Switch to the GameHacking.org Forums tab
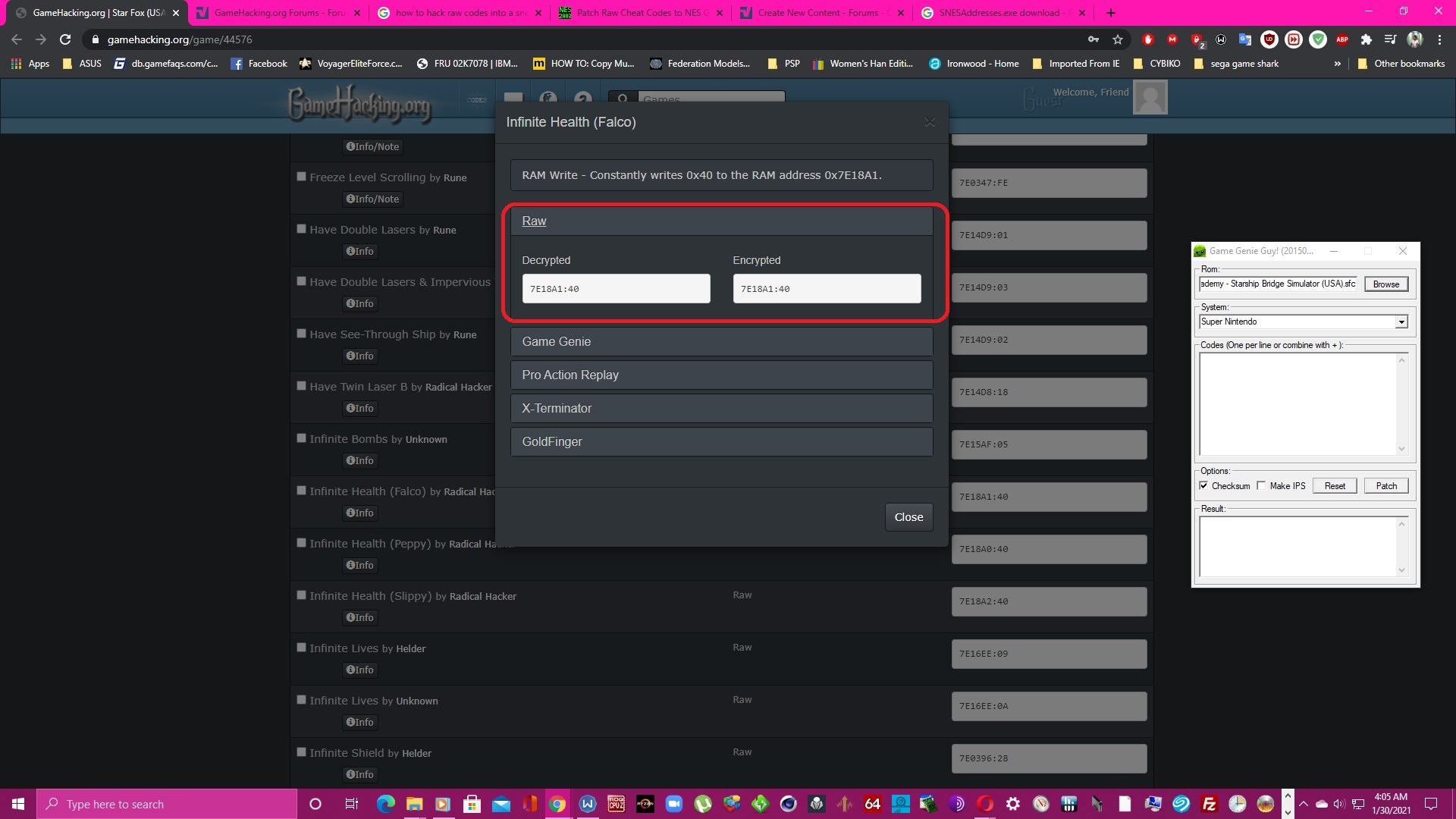1456x819 pixels. 278,13
